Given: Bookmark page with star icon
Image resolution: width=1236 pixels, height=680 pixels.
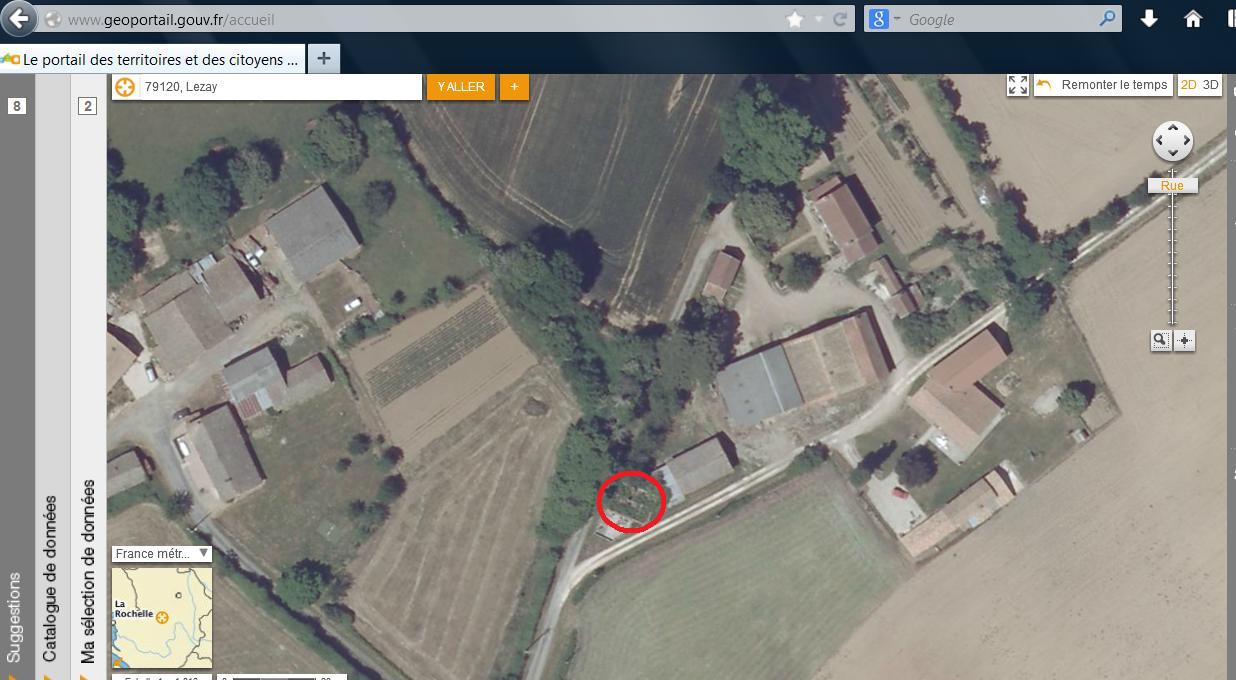Looking at the screenshot, I should tap(795, 19).
